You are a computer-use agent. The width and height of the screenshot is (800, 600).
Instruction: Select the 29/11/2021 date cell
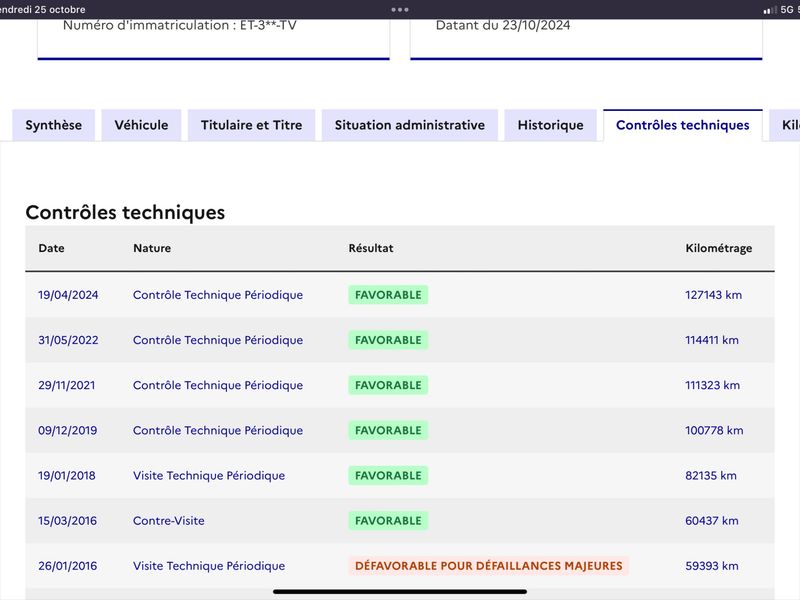coord(67,385)
